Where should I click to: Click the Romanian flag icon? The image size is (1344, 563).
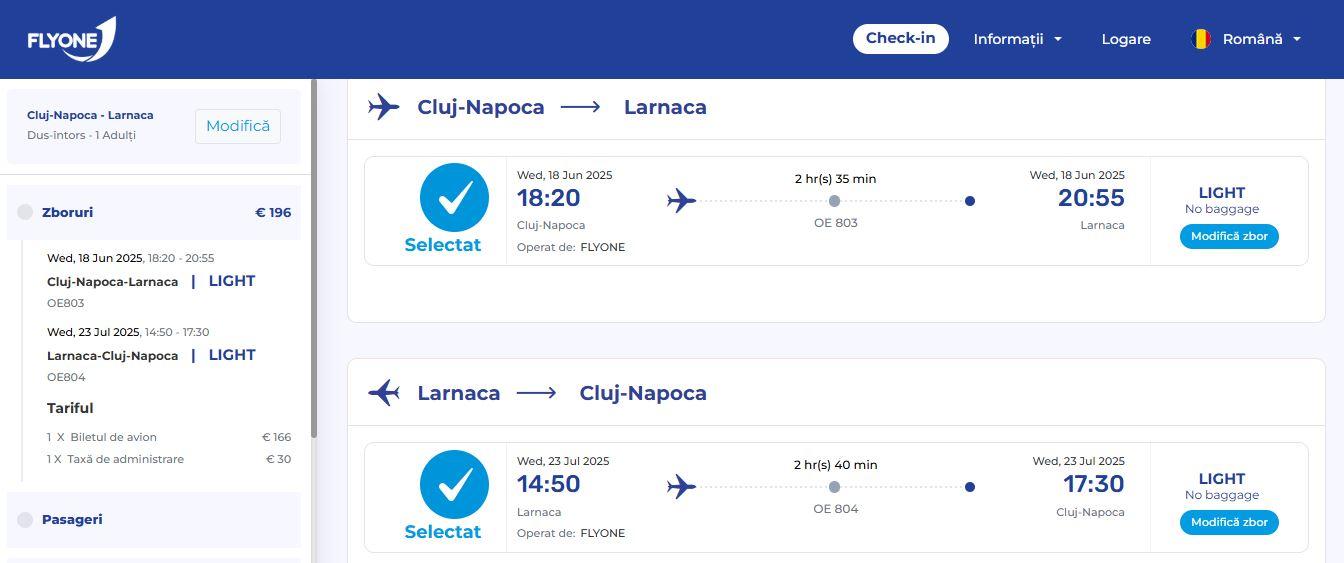pyautogui.click(x=1201, y=39)
